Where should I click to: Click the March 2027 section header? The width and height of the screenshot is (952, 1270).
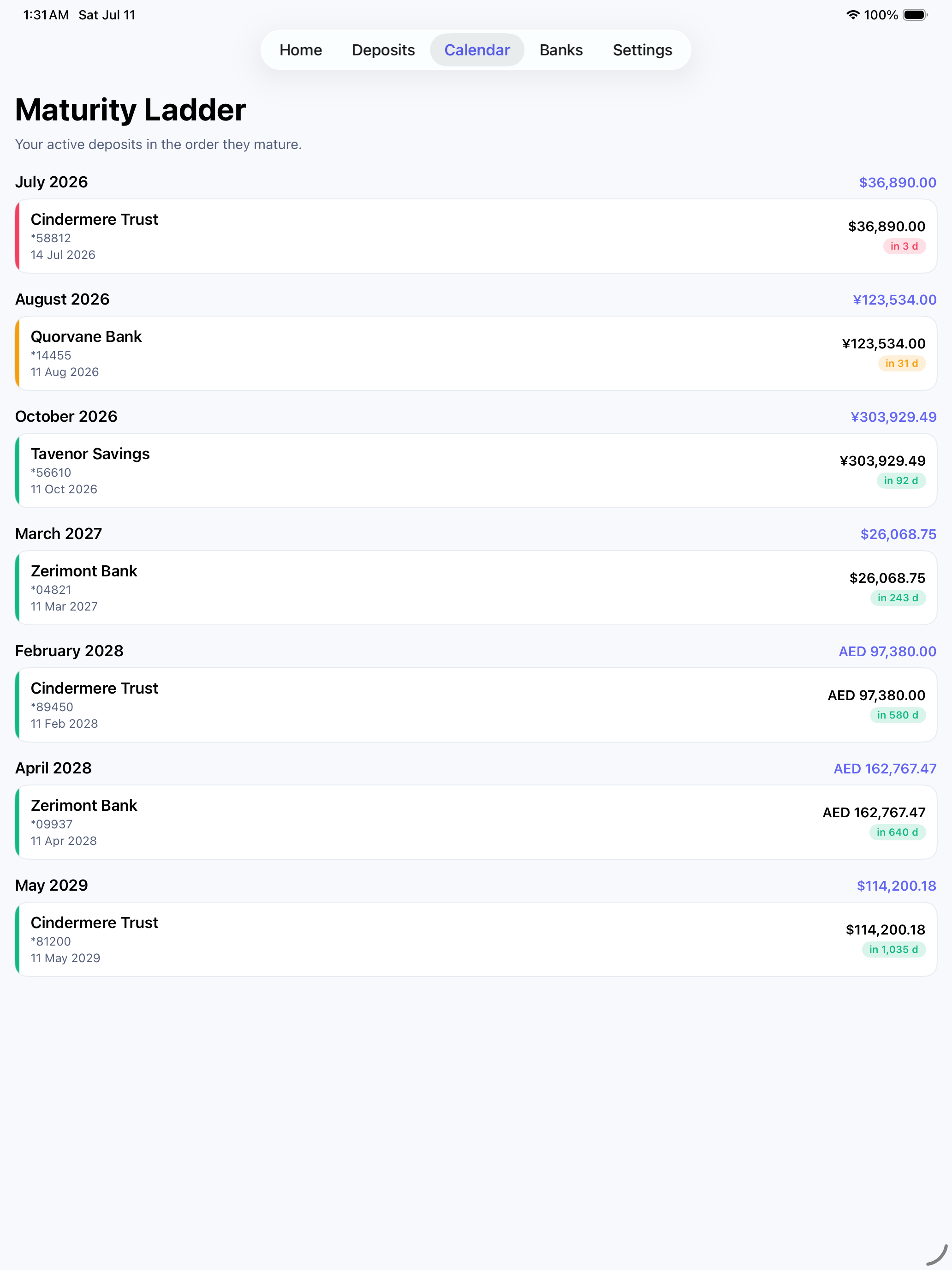click(59, 533)
